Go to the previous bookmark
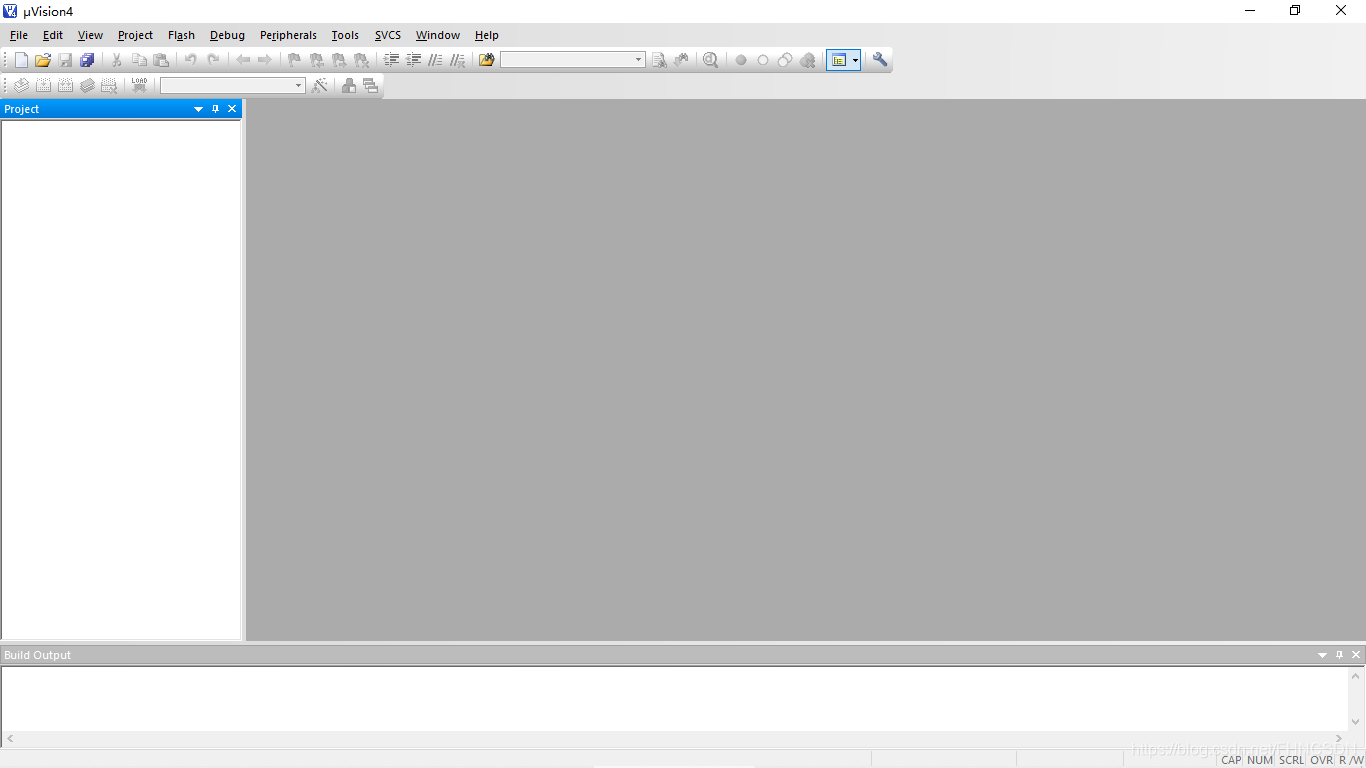This screenshot has width=1366, height=768. [317, 60]
